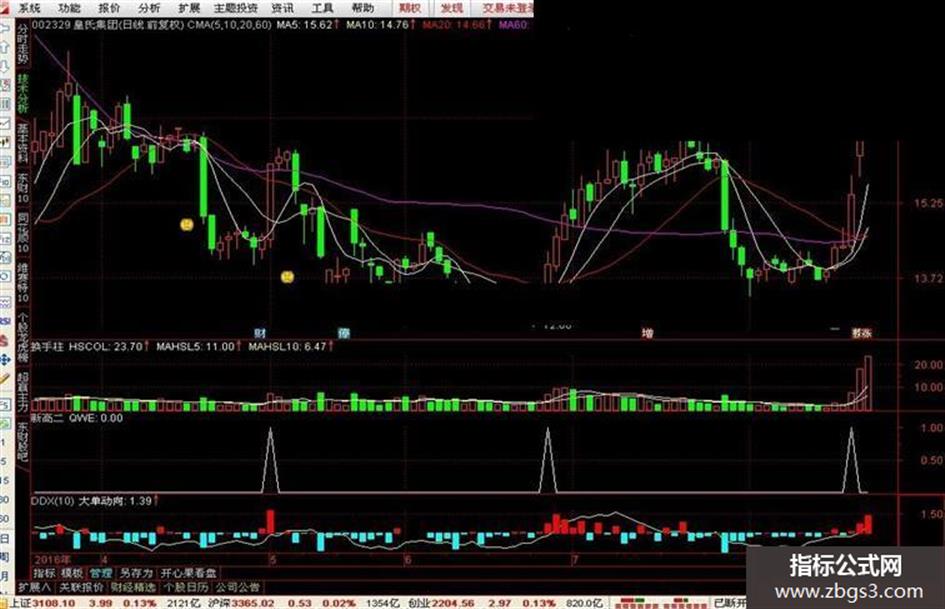The width and height of the screenshot is (945, 609).
Task: Switch to 维赛特10 side tab
Action: pyautogui.click(x=23, y=282)
